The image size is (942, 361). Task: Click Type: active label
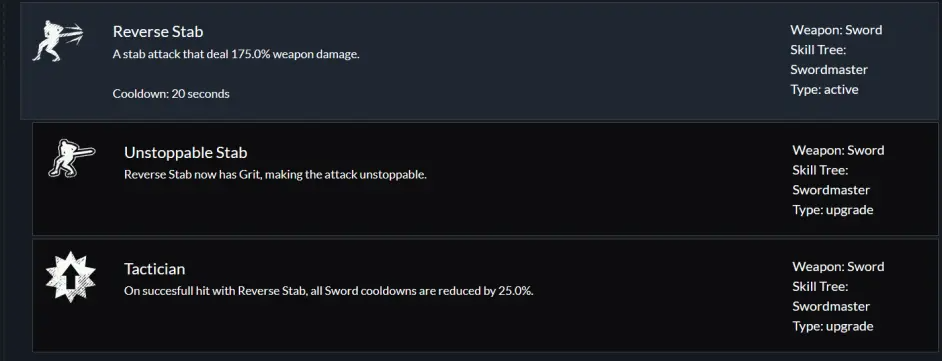(824, 89)
